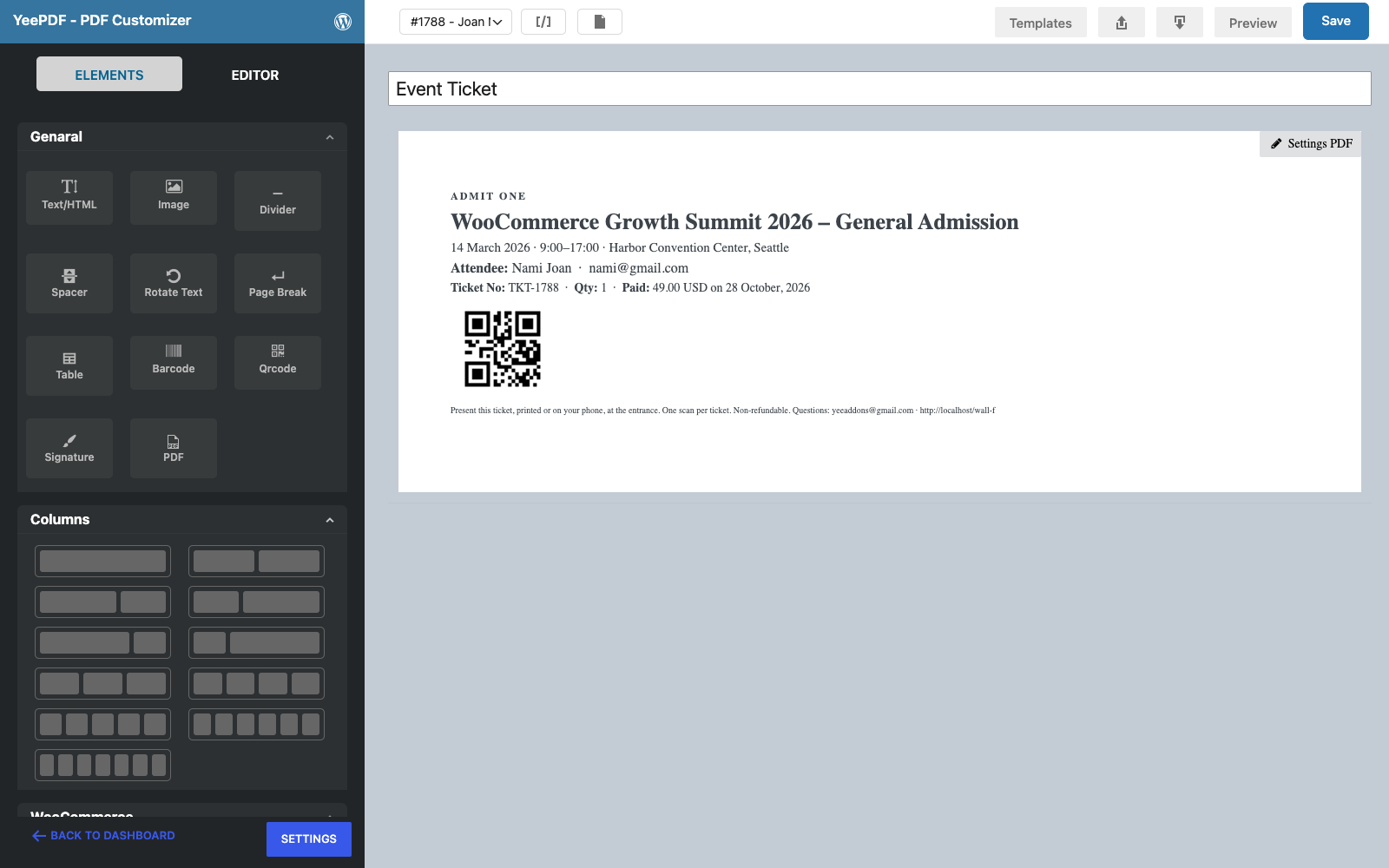Add a Signature element
1389x868 pixels.
tap(69, 448)
